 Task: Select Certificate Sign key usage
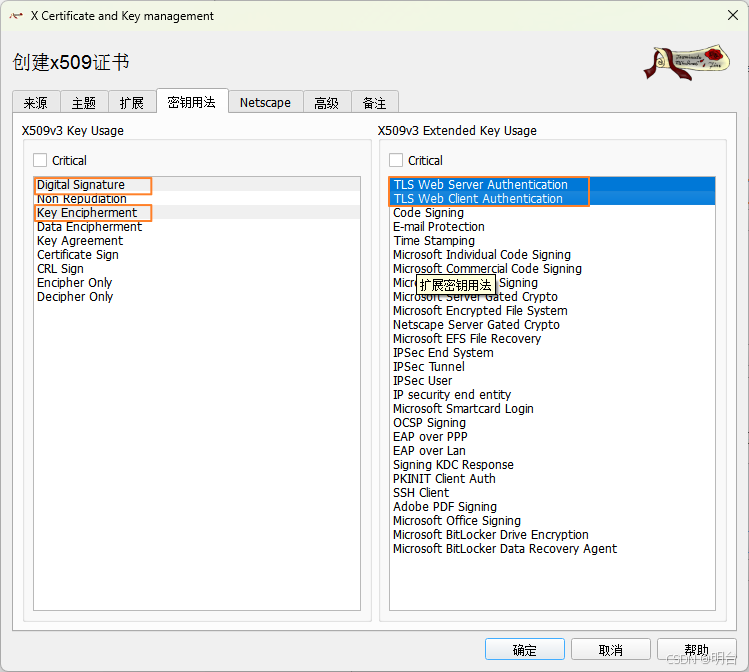coord(197,255)
